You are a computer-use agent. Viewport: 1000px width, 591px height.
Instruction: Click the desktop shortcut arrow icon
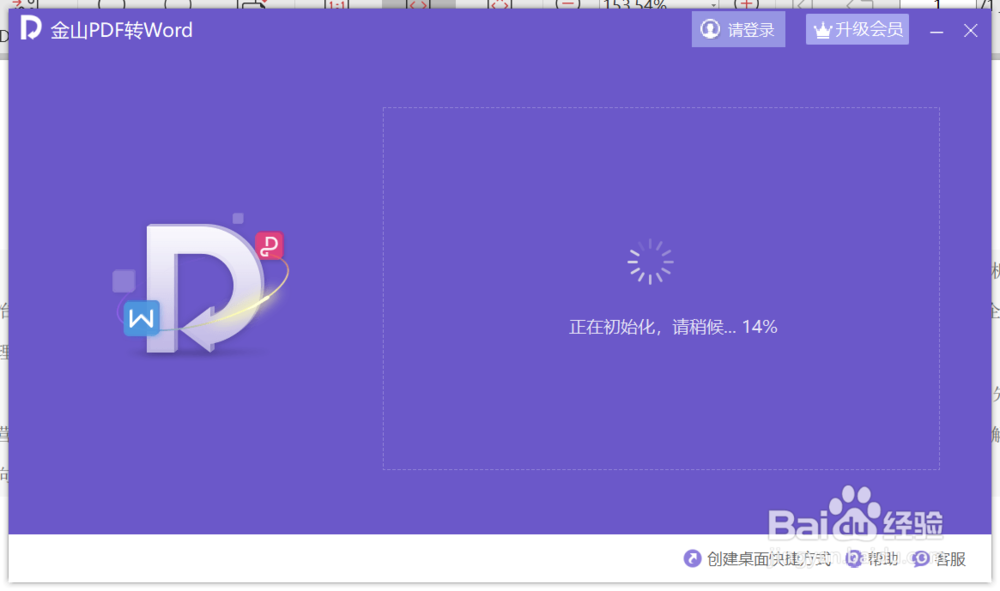click(691, 558)
